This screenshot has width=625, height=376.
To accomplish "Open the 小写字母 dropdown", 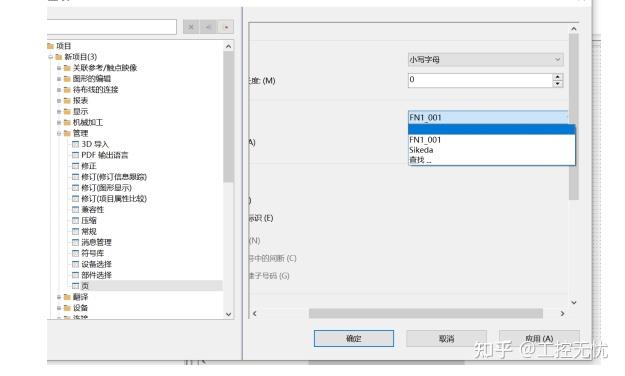I will 485,60.
